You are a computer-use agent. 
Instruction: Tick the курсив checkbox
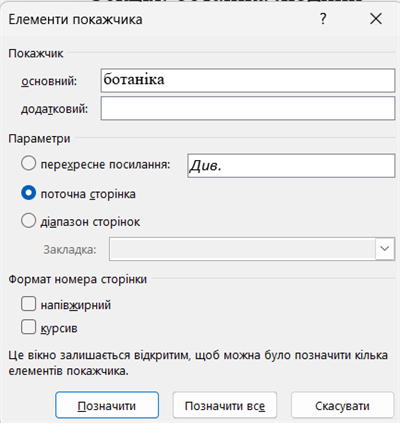28,327
